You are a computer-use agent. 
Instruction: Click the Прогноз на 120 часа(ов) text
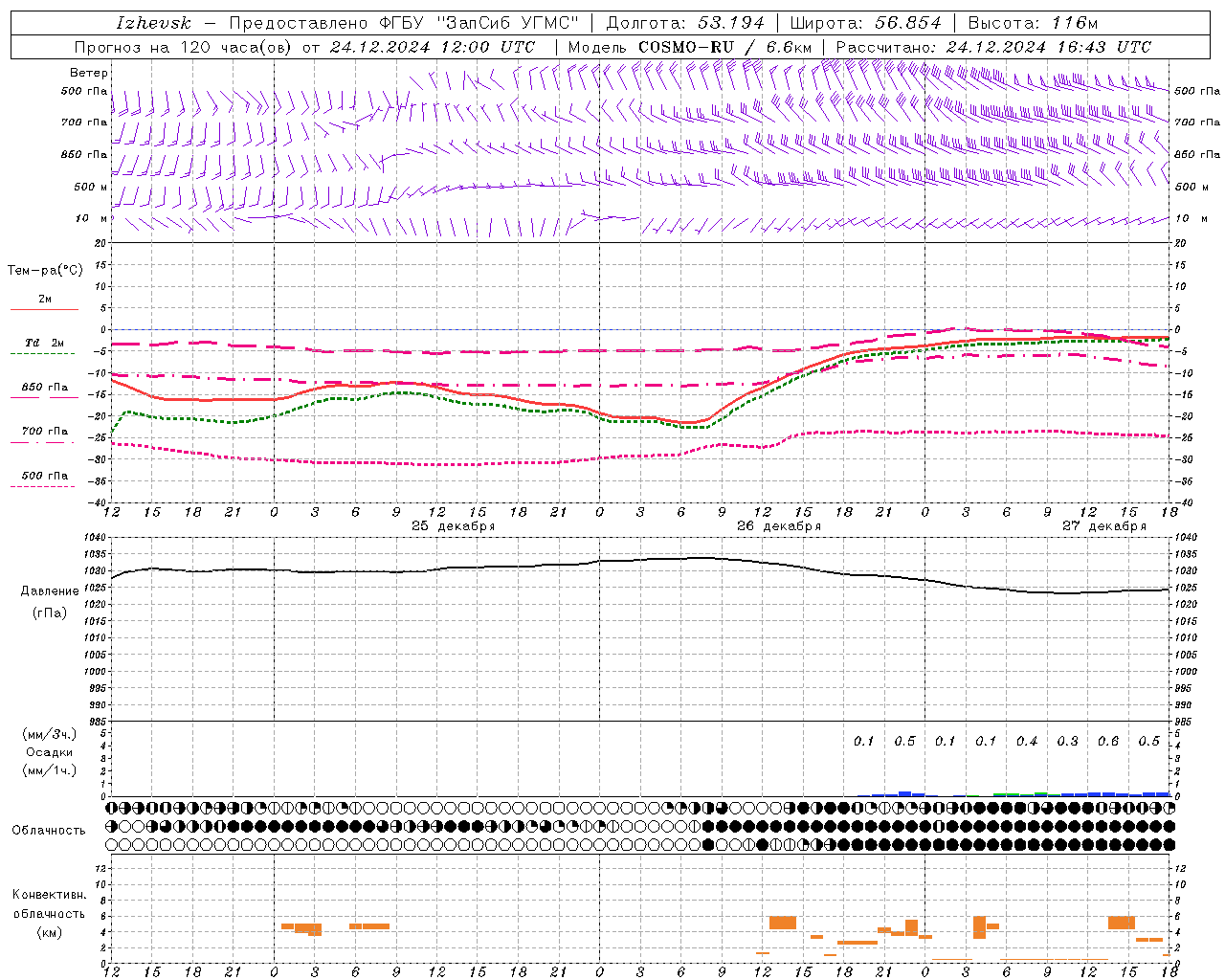(184, 47)
